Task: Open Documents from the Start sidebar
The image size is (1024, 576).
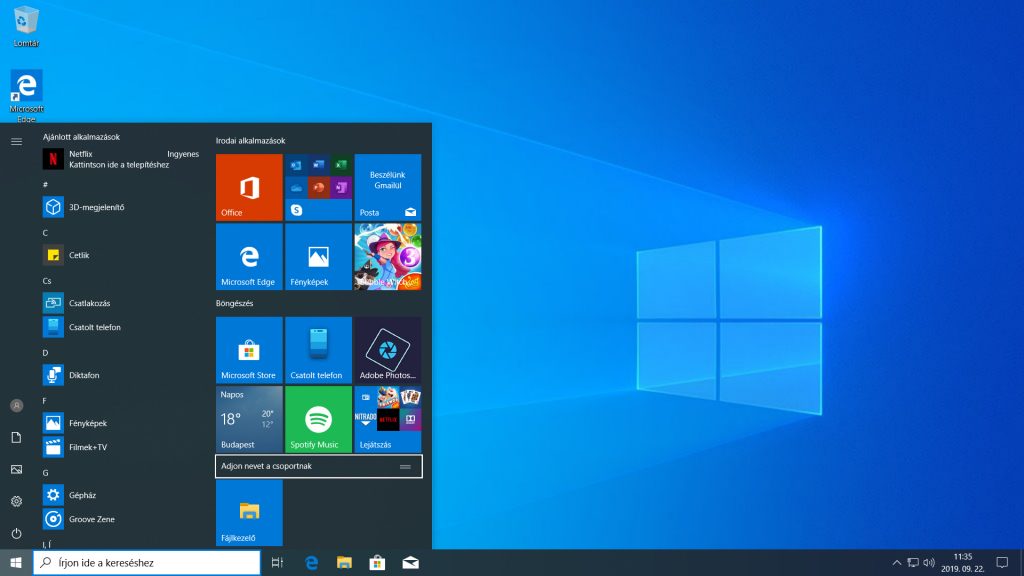Action: tap(16, 438)
